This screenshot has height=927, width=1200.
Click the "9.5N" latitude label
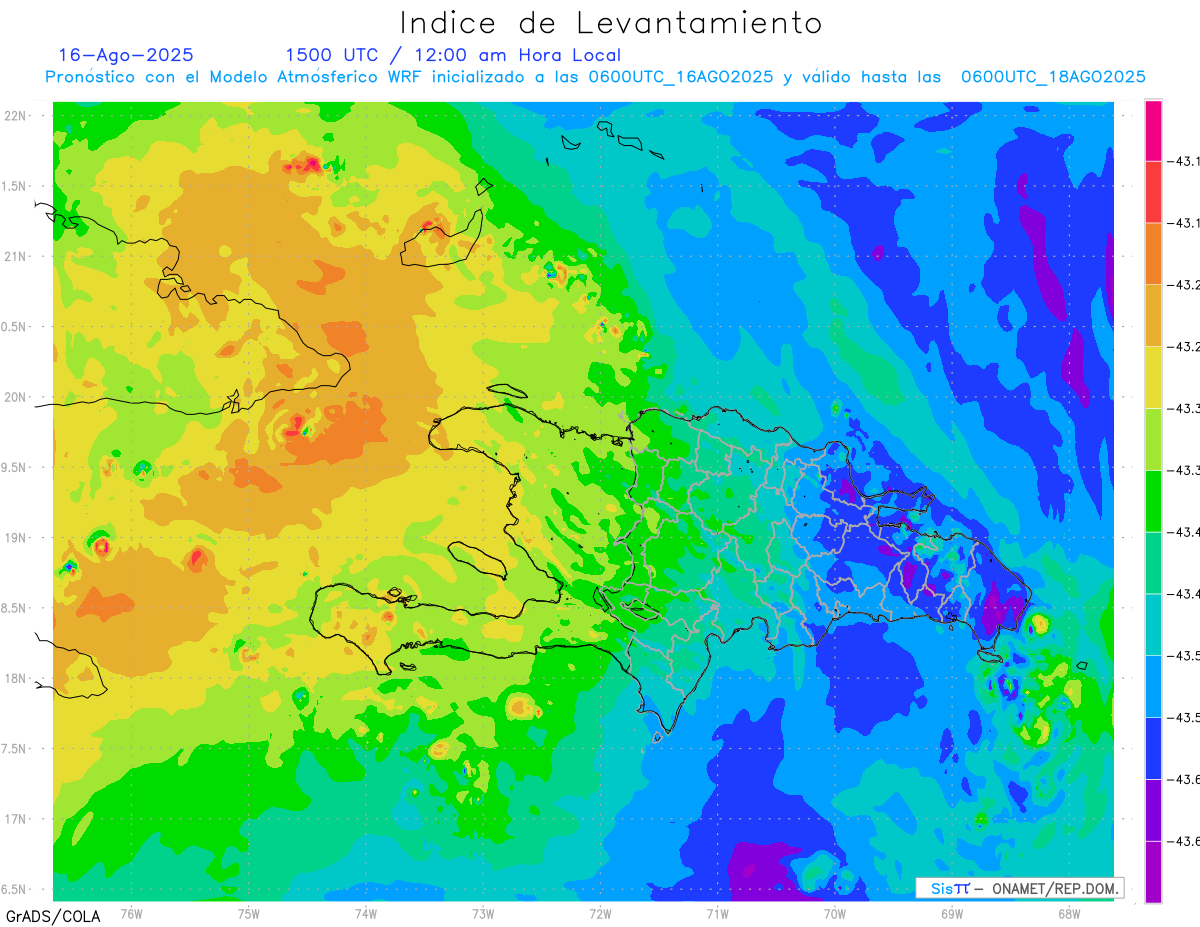14,467
